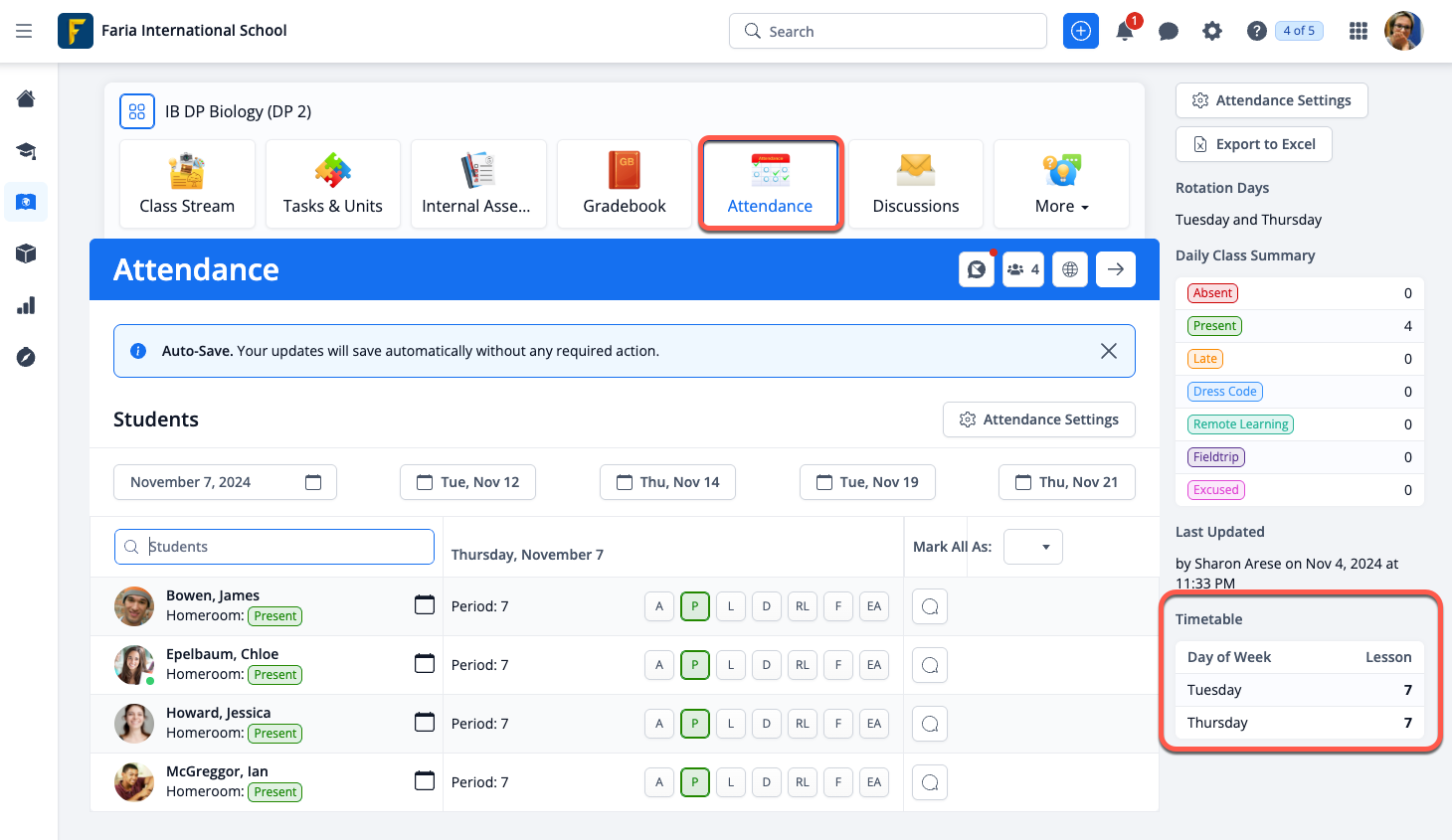Open the notifications bell icon

pos(1125,32)
